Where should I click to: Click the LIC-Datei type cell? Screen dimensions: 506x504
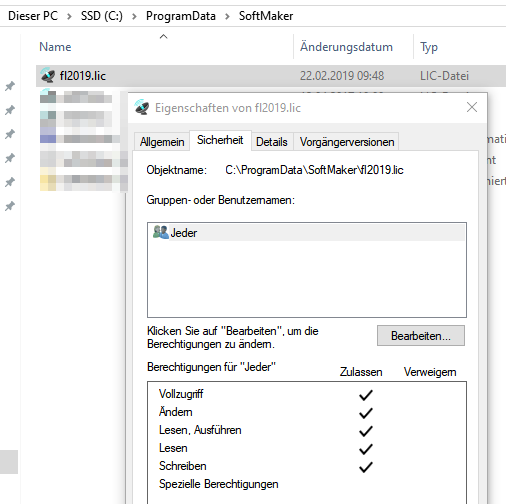click(x=444, y=76)
